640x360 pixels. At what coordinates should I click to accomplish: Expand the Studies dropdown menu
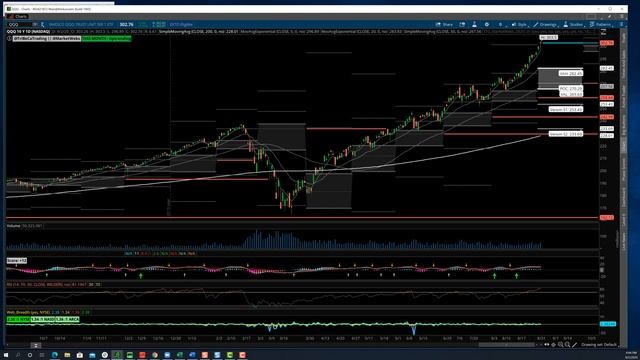[573, 24]
